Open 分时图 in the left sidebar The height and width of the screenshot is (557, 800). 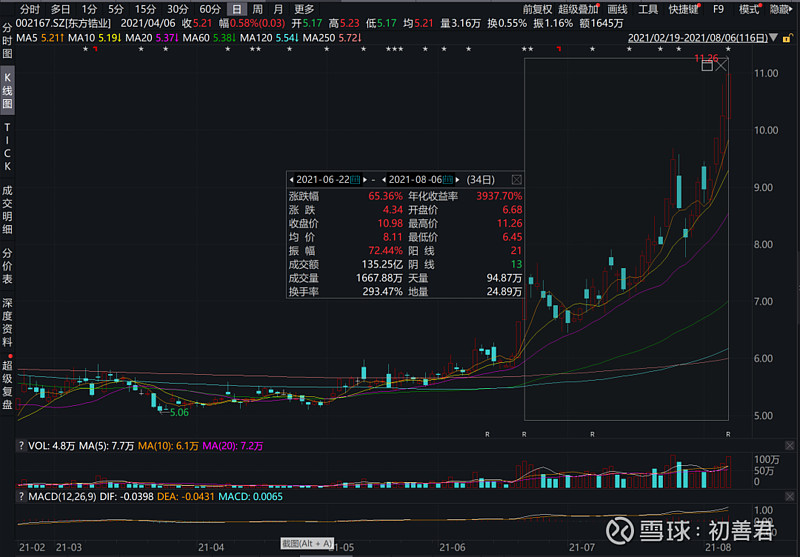point(7,40)
